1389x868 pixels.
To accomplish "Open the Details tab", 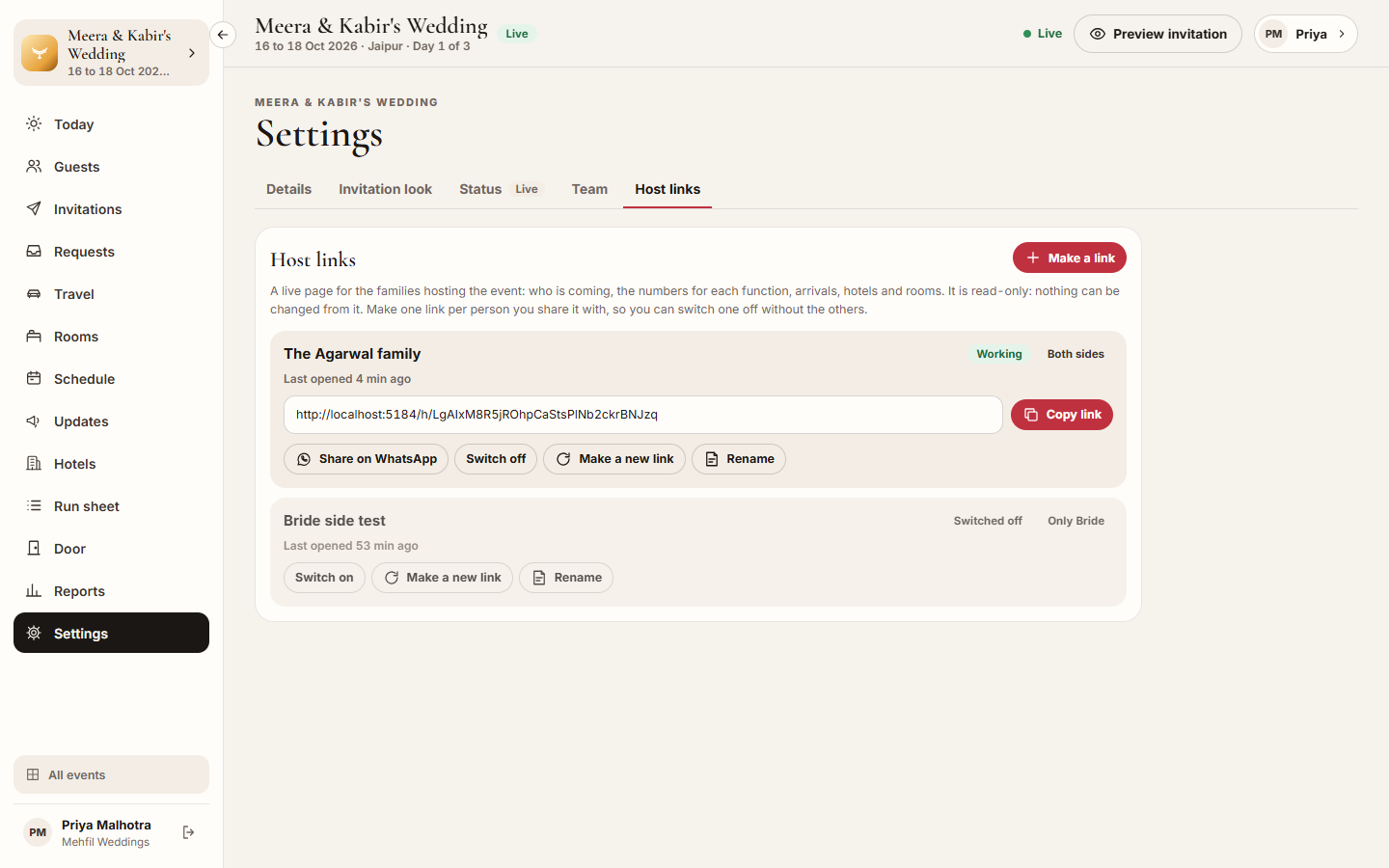I will [288, 189].
